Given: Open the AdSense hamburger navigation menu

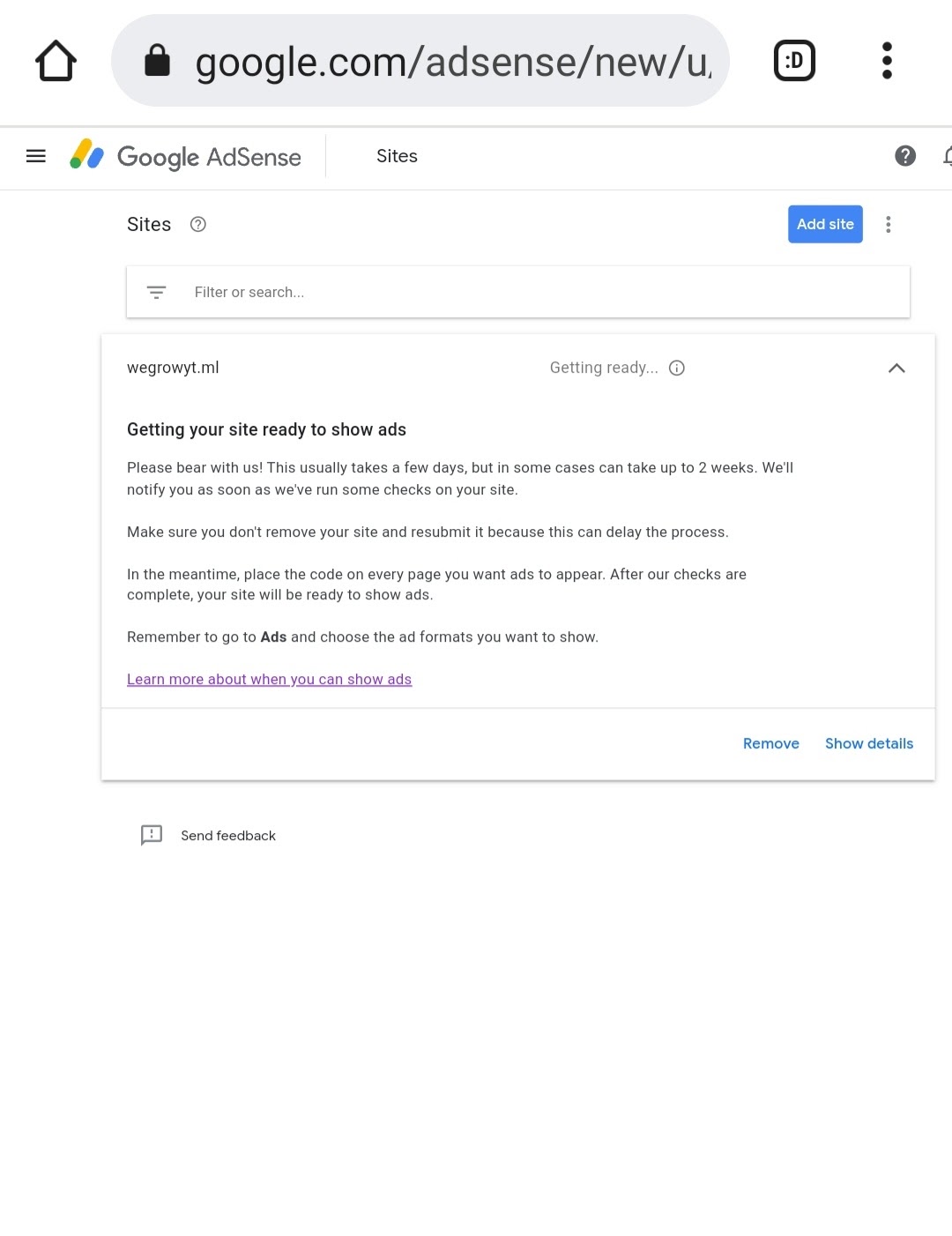Looking at the screenshot, I should coord(36,156).
